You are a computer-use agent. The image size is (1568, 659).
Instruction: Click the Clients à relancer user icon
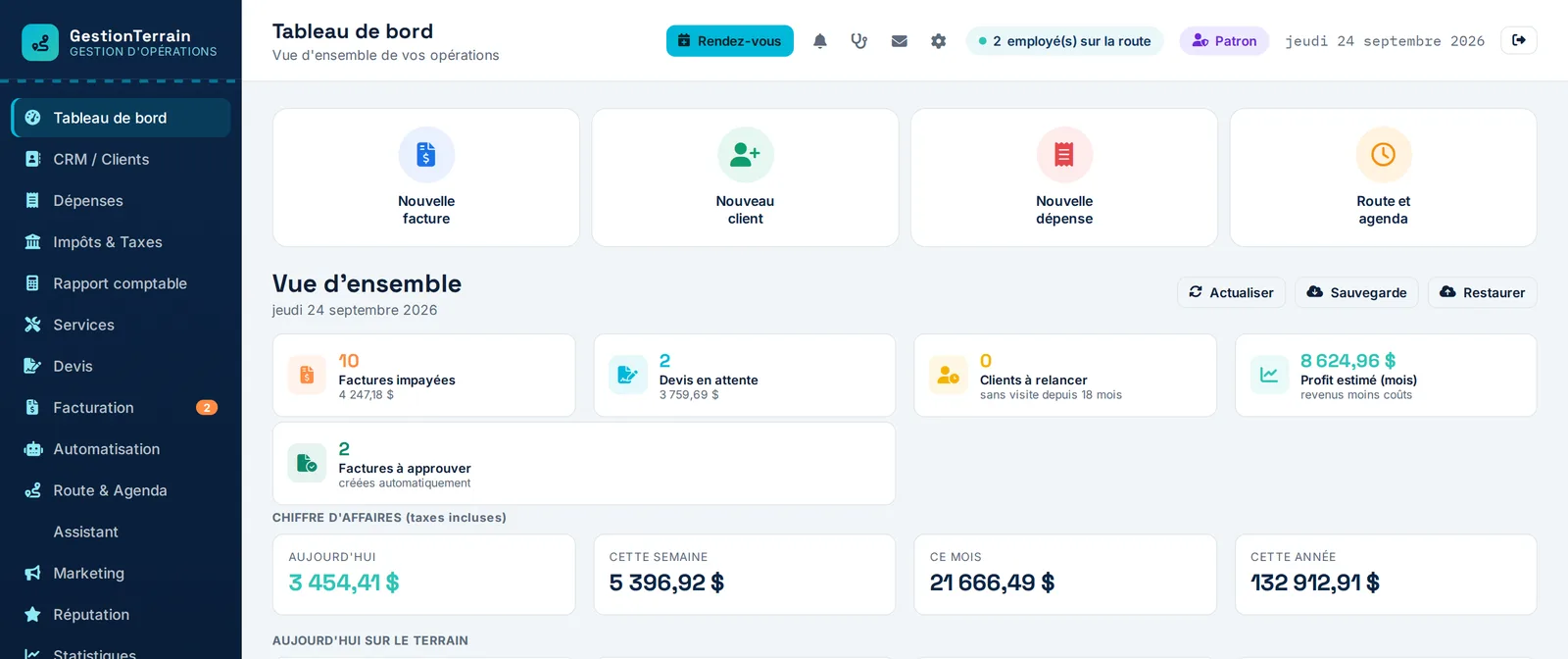click(x=948, y=375)
